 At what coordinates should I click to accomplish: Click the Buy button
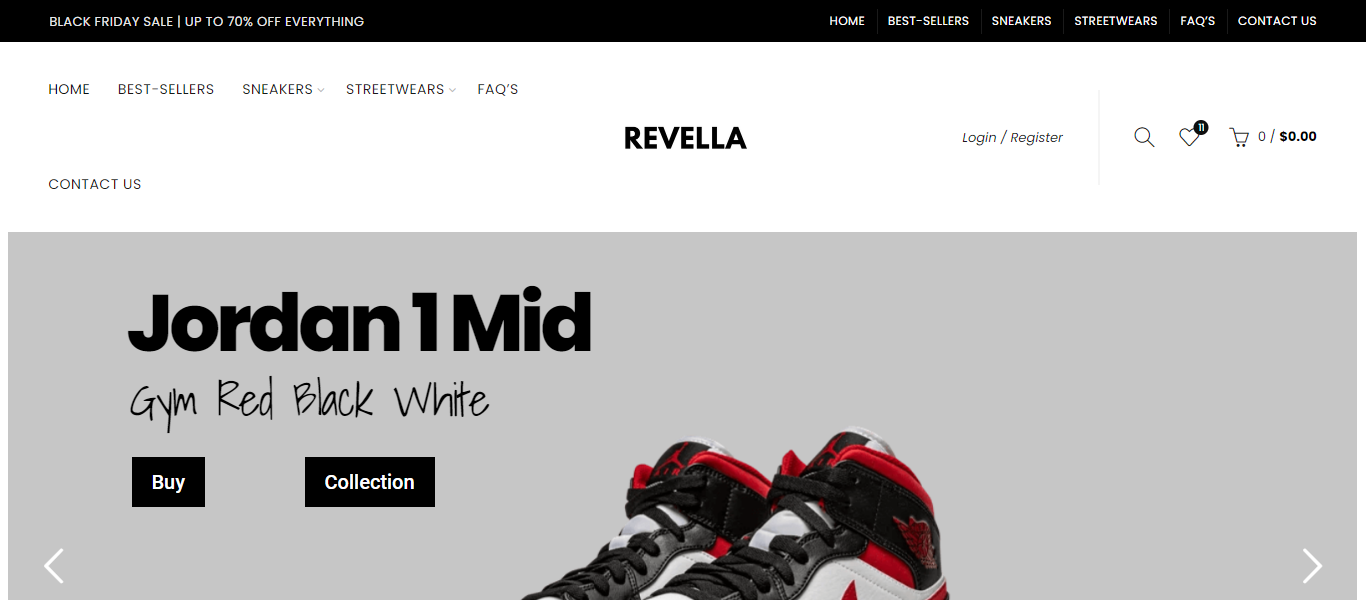tap(168, 482)
